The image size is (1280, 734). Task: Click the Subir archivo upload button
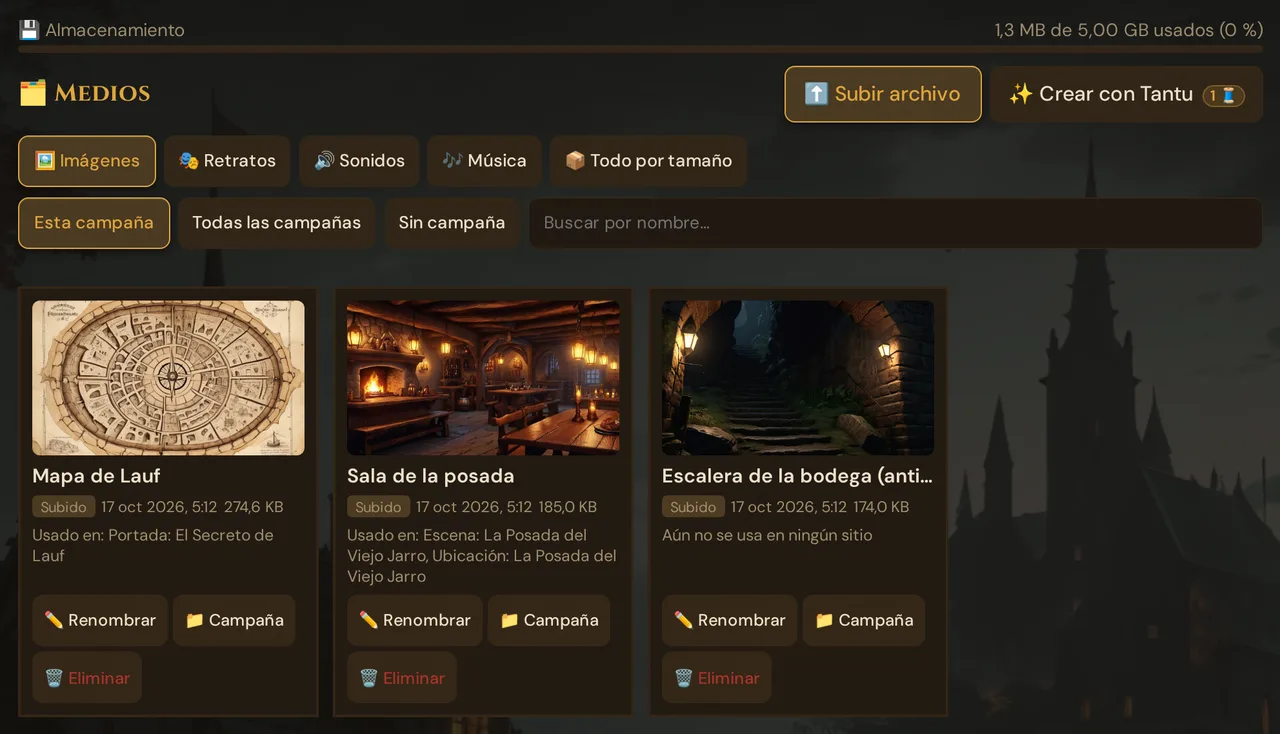click(883, 94)
